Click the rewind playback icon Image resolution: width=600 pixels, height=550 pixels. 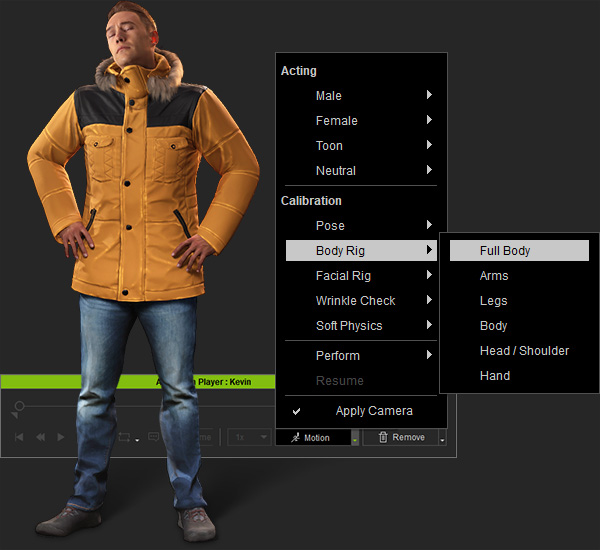click(x=41, y=437)
